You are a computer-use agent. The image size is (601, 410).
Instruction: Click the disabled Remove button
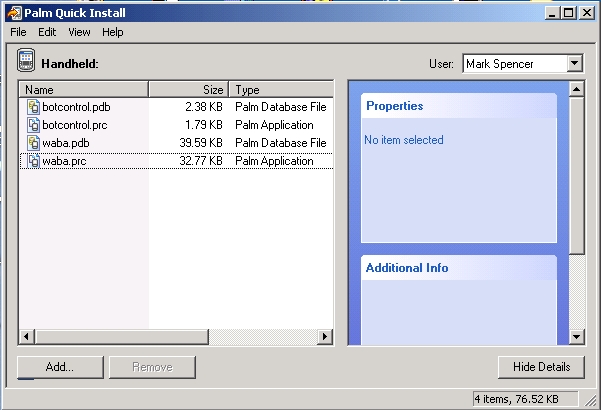152,367
